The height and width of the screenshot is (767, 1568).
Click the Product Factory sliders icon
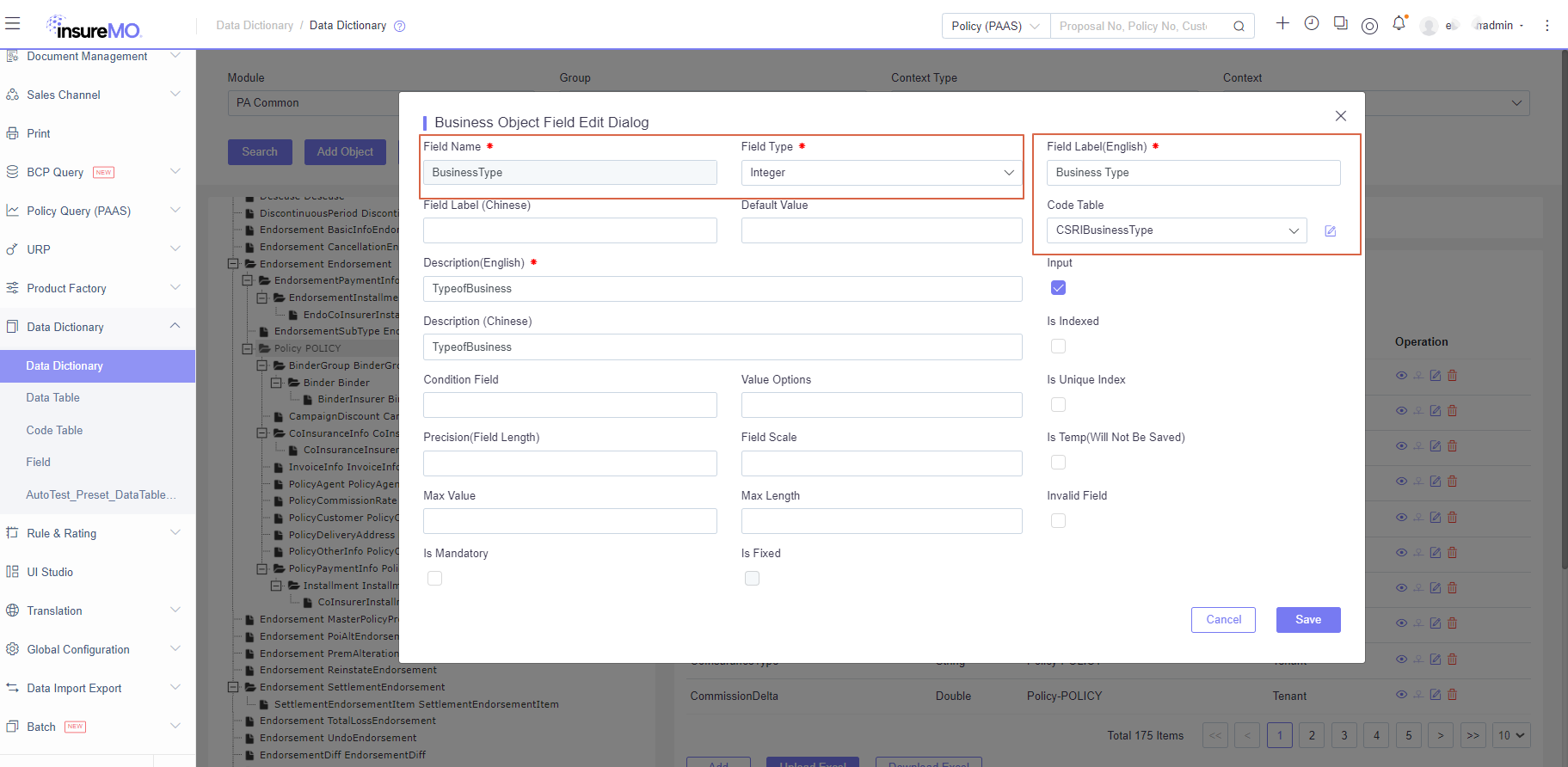tap(13, 288)
